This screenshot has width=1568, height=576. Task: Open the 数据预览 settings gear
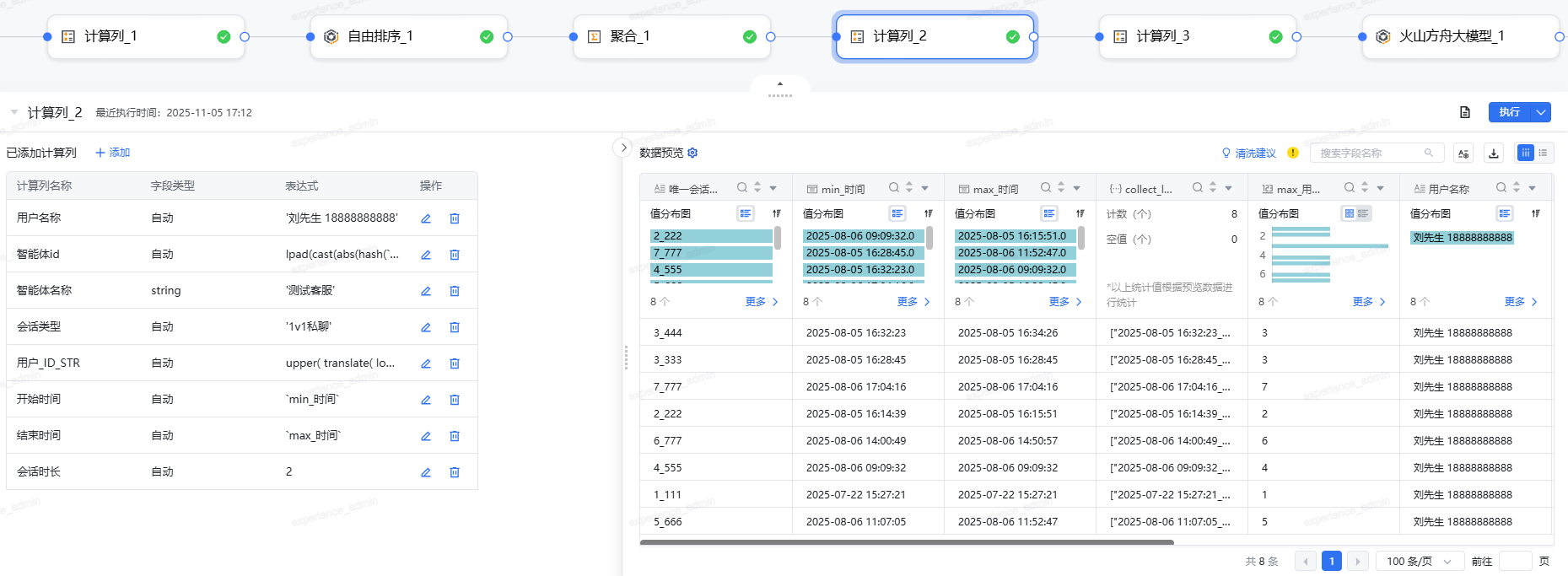[692, 153]
